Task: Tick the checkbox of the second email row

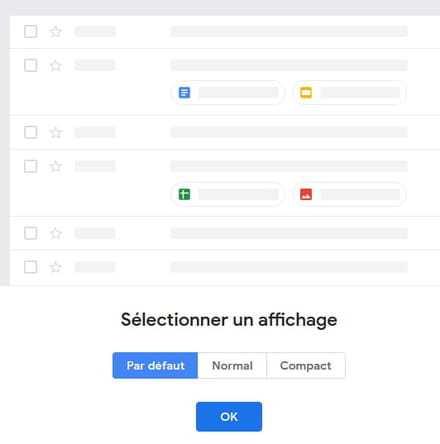Action: (31, 65)
